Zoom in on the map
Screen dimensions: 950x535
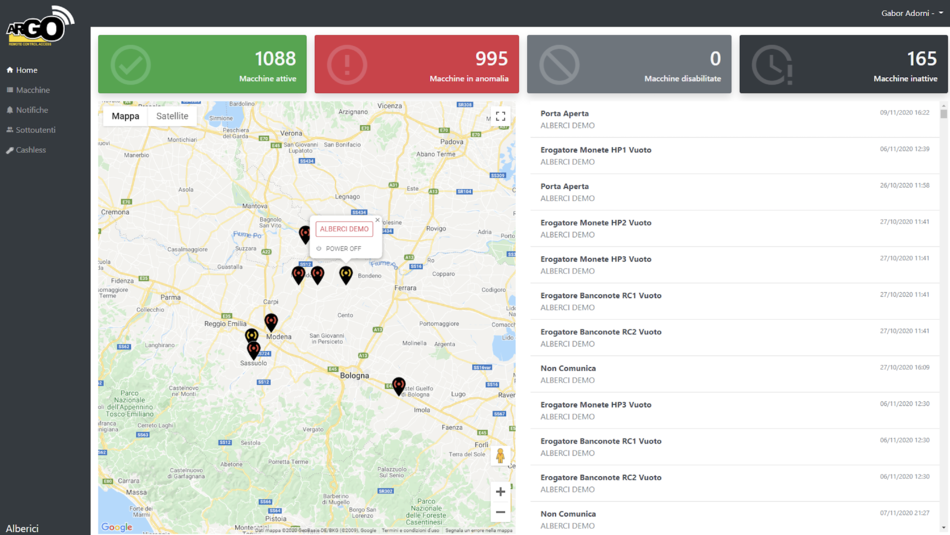pyautogui.click(x=500, y=492)
